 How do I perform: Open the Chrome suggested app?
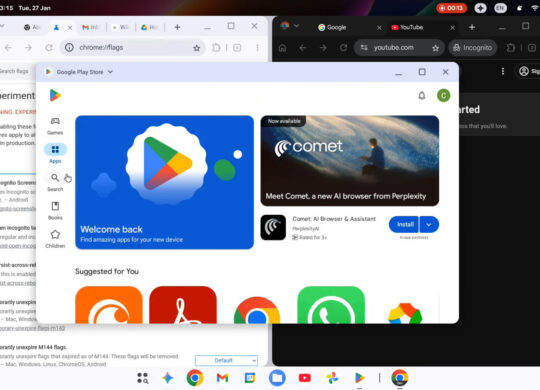(257, 310)
